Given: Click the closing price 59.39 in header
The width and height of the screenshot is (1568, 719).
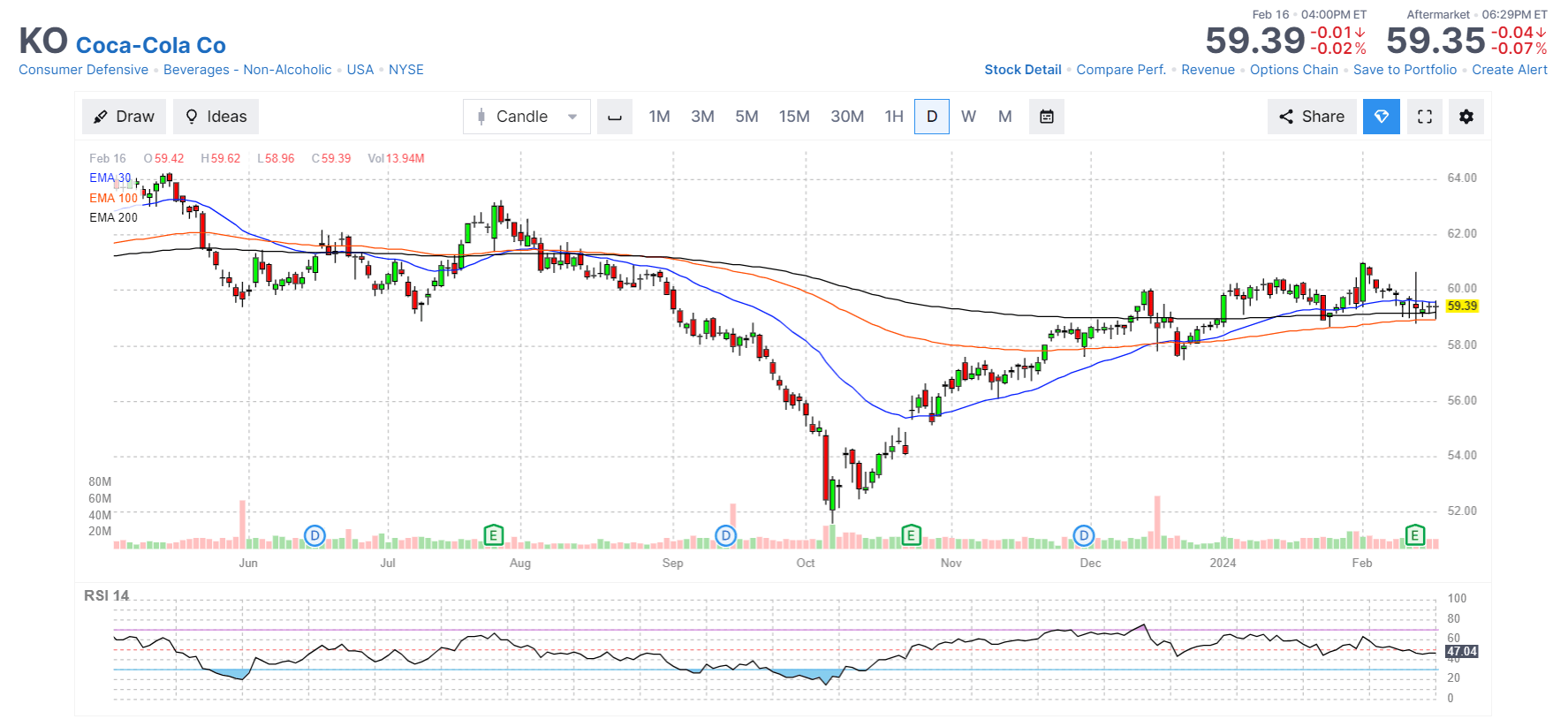Looking at the screenshot, I should pos(1255,41).
